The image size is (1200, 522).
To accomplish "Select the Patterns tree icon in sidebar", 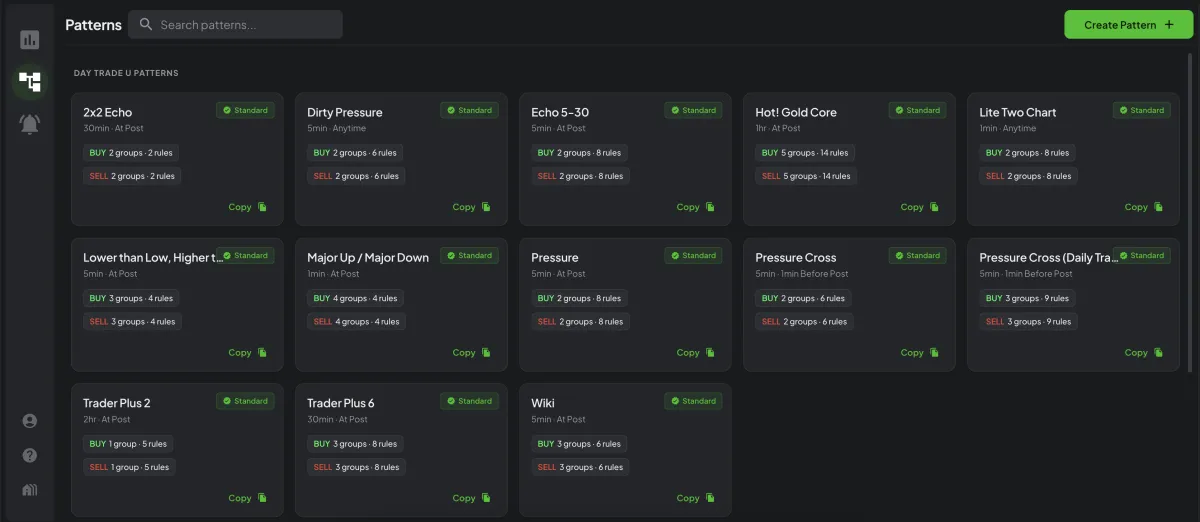I will 30,82.
